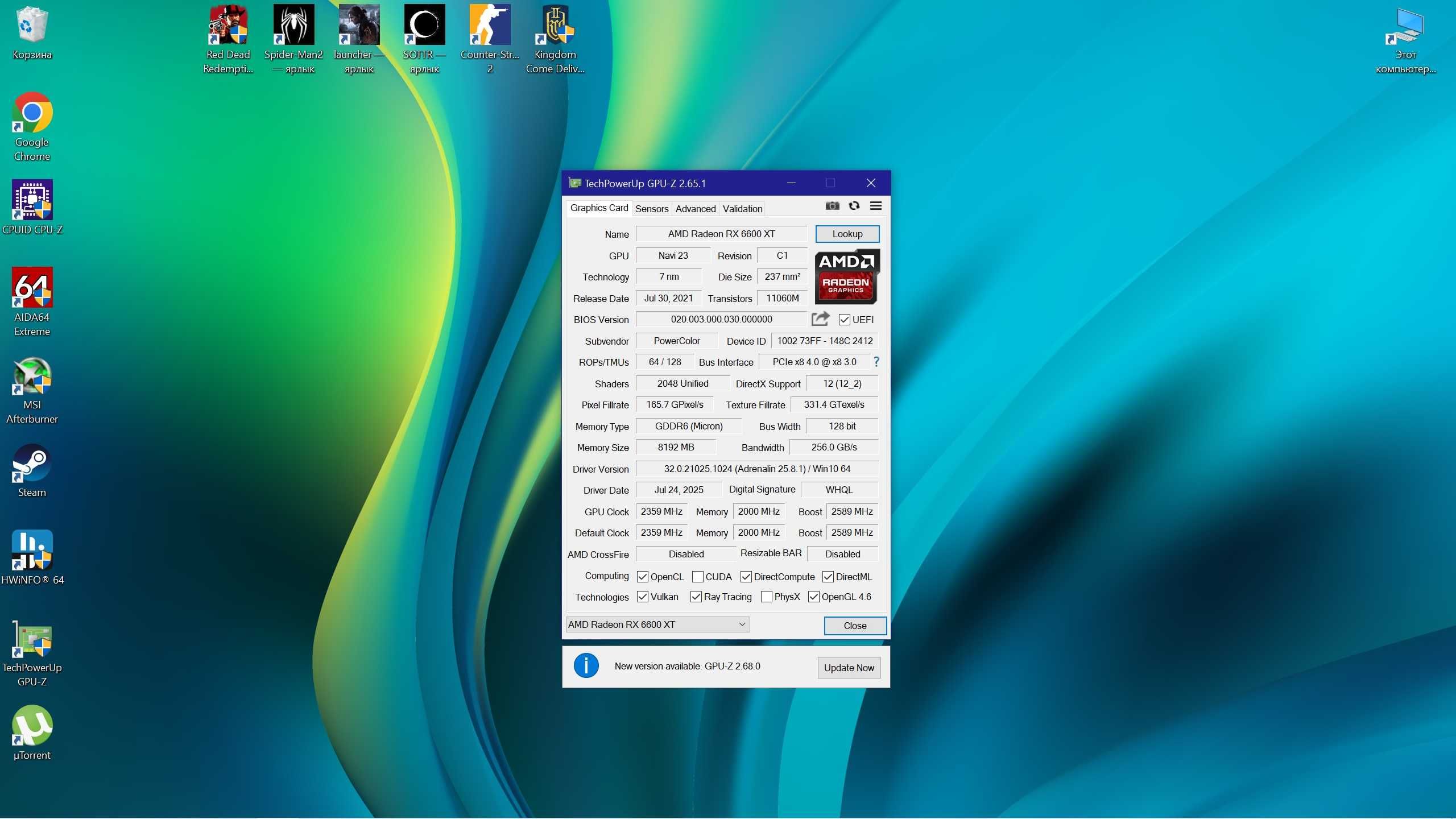
Task: Toggle the DirectCompute checkbox
Action: 746,577
